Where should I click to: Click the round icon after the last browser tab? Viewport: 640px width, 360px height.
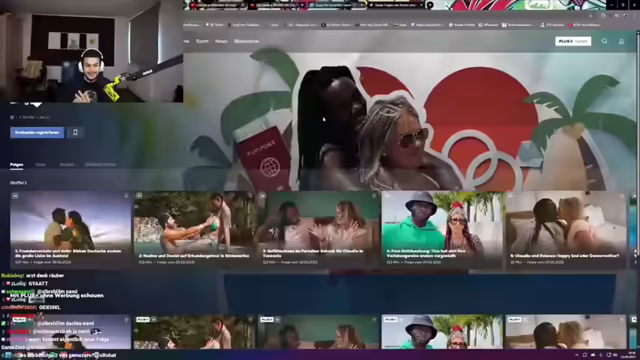click(430, 5)
